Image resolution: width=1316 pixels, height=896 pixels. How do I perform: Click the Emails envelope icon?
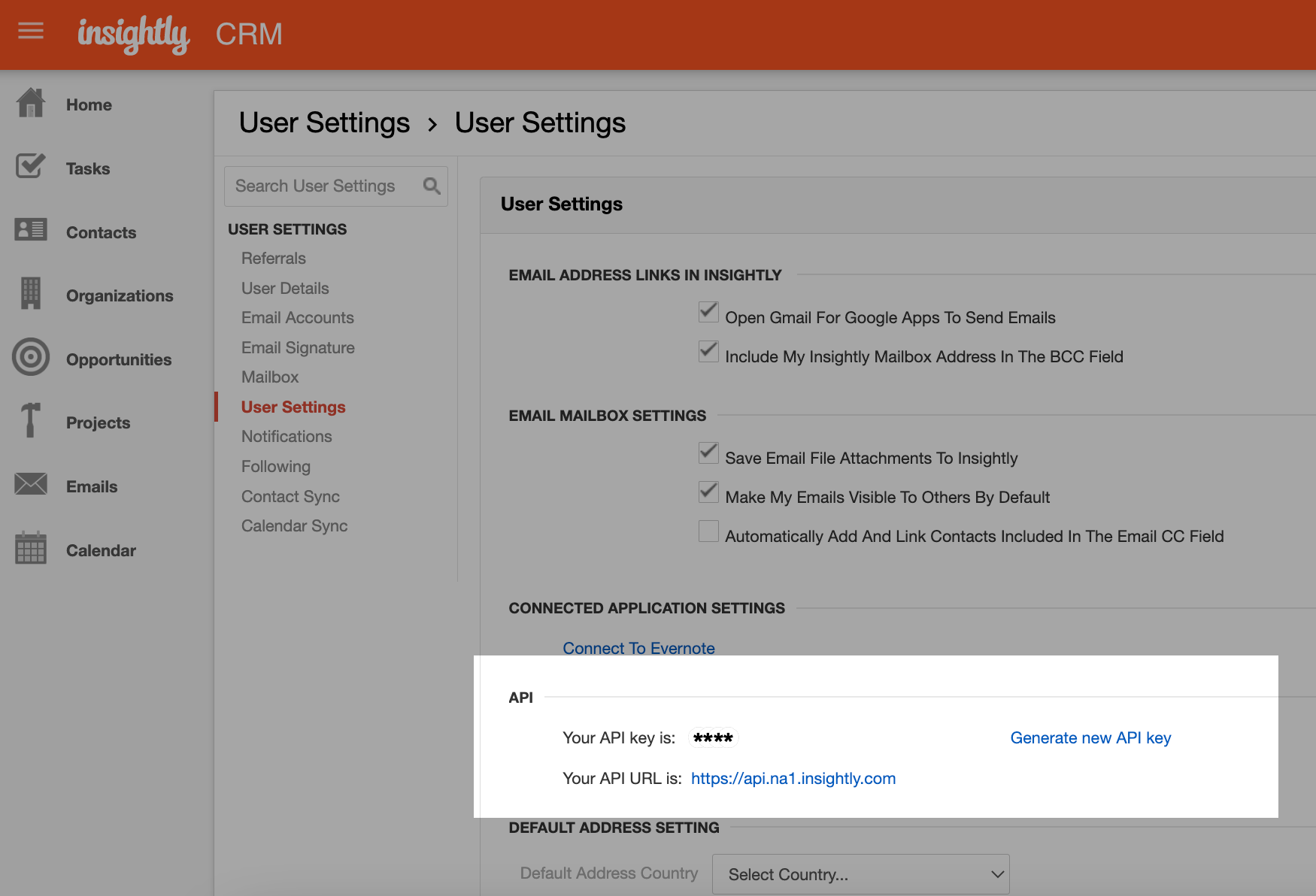click(x=31, y=484)
